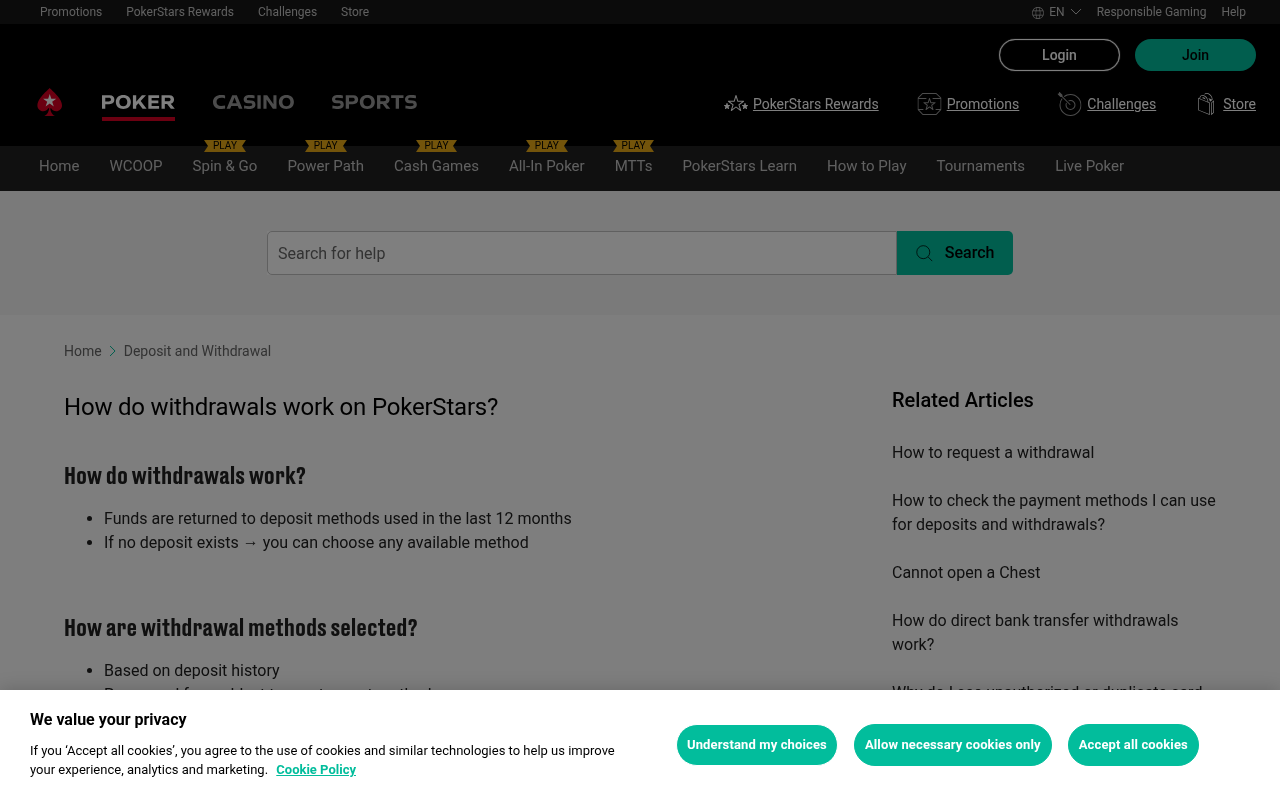The image size is (1280, 800).
Task: Open the MTTs menu item
Action: pos(634,166)
